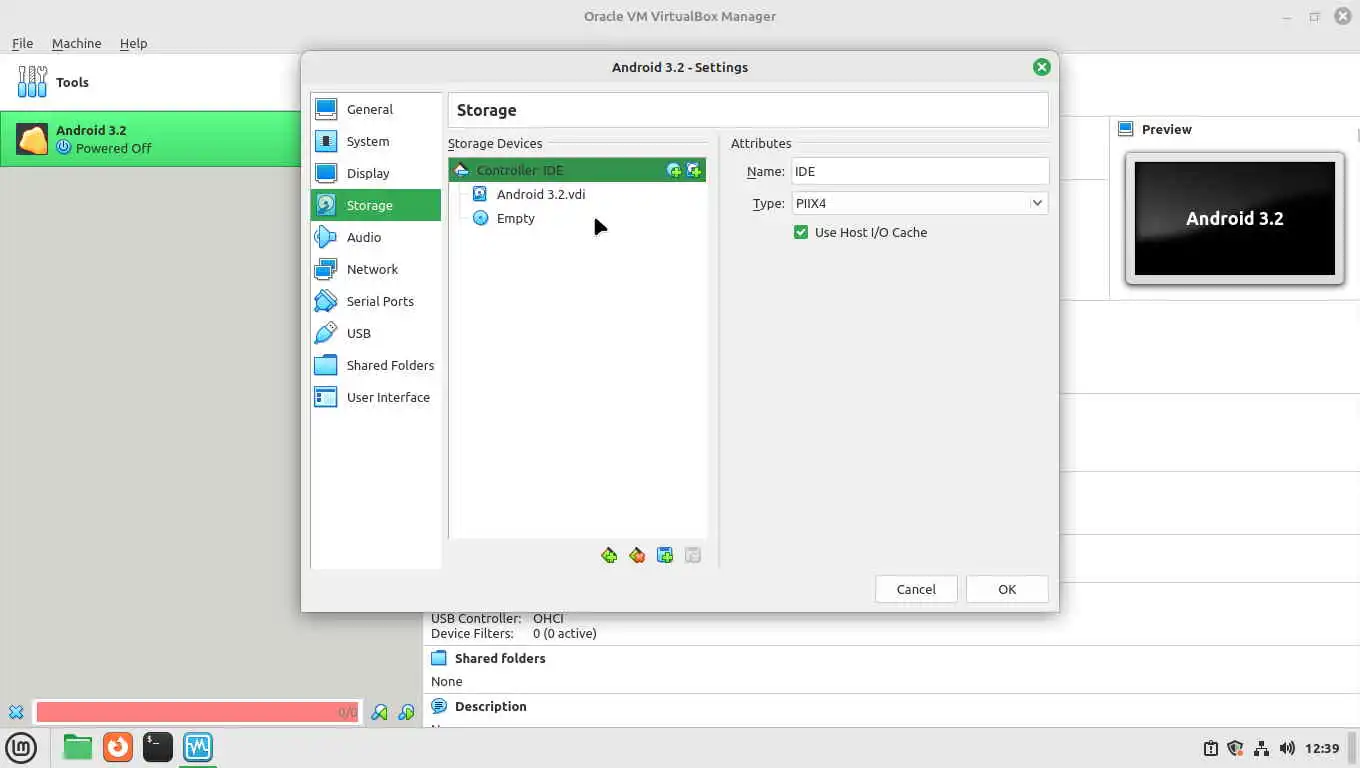Click the VirtualBox taskbar icon
Image resolution: width=1360 pixels, height=768 pixels.
tap(198, 747)
